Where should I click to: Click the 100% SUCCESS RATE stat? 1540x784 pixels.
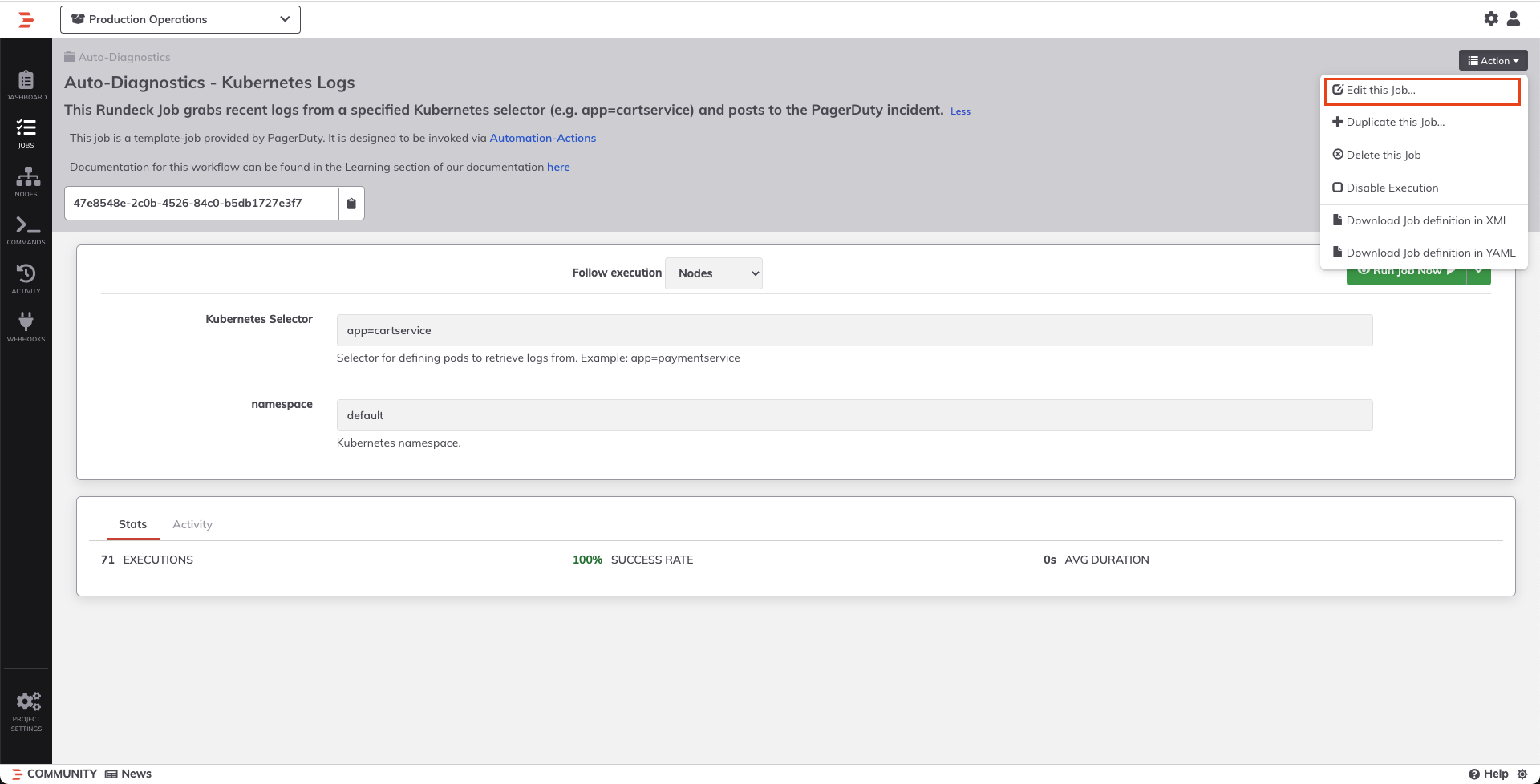[x=633, y=560]
